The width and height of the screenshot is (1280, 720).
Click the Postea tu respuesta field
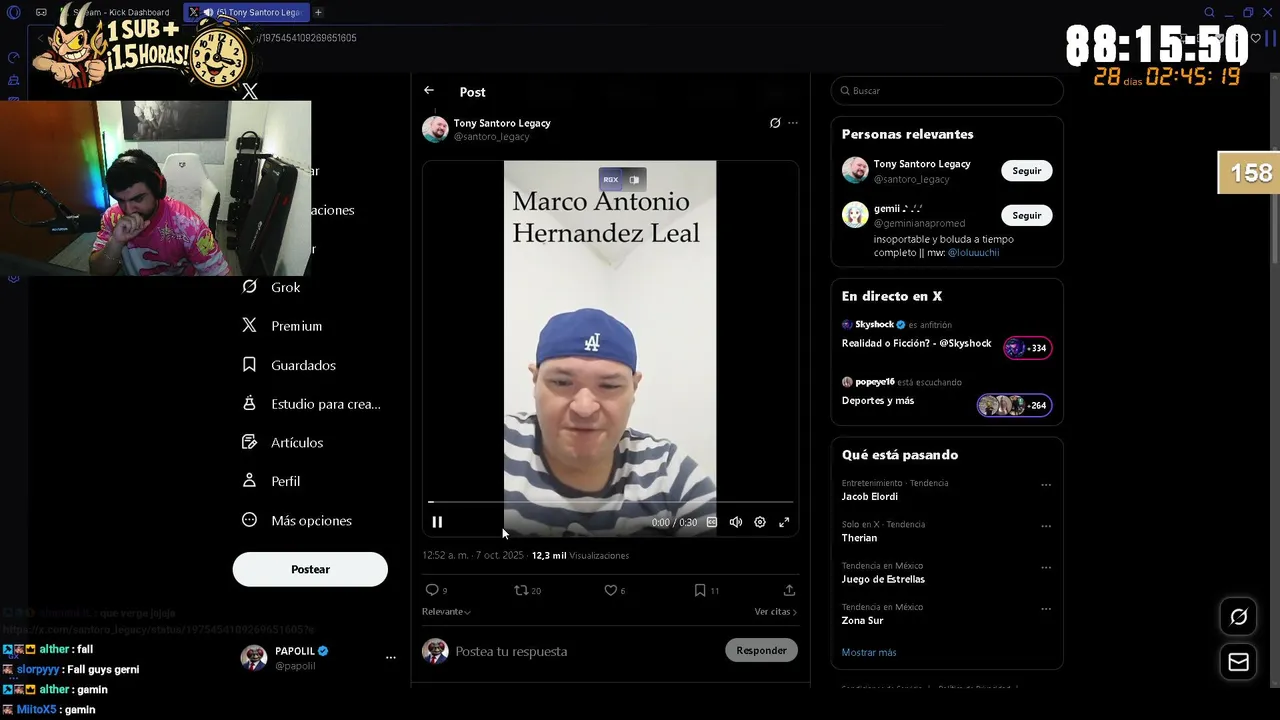tap(585, 651)
